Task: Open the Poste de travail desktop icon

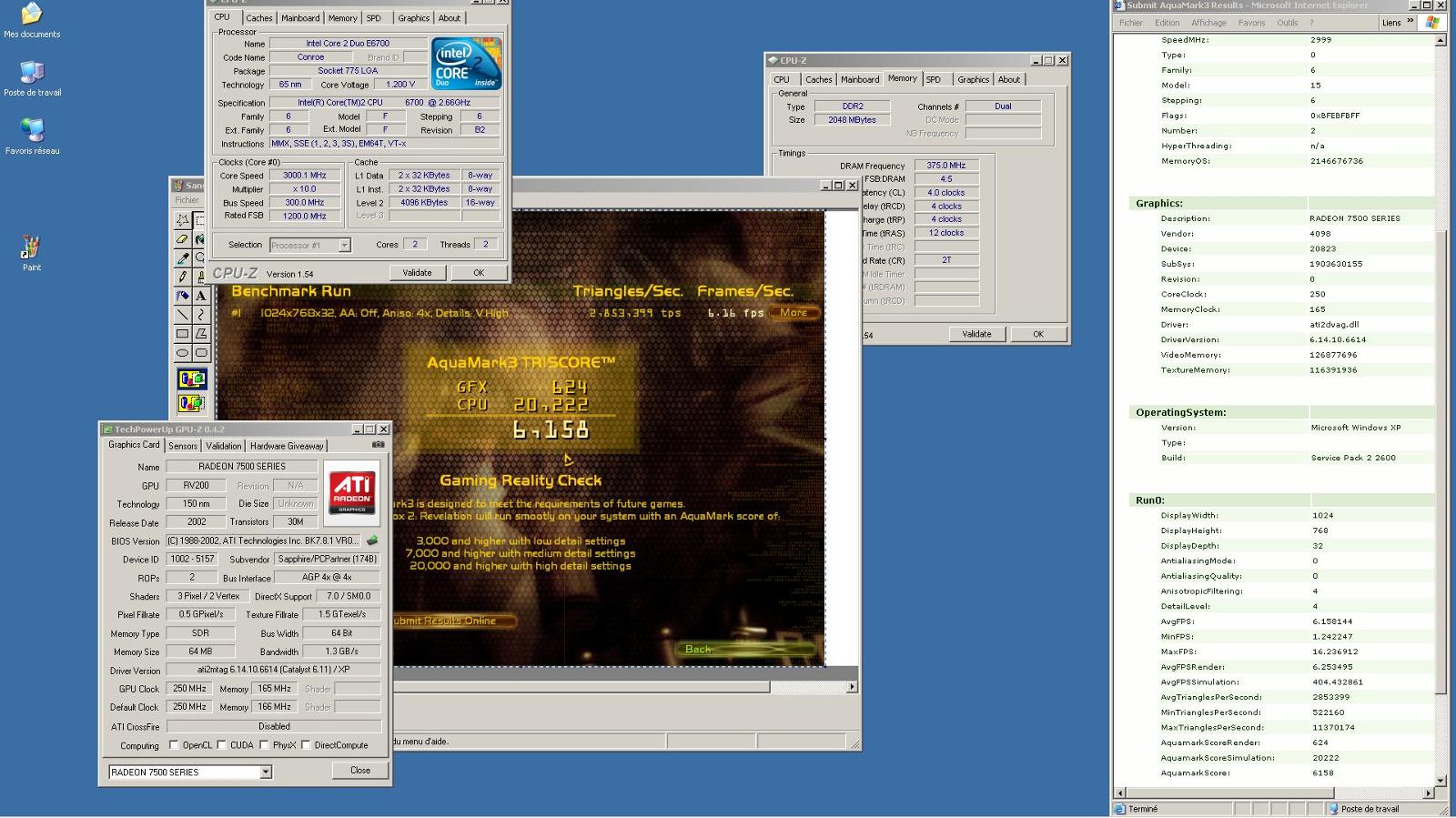Action: point(32,79)
